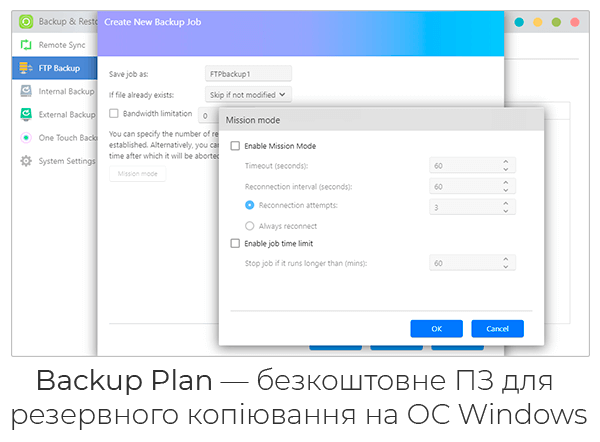Image resolution: width=600 pixels, height=442 pixels.
Task: Increase 'Stop job' minutes value
Action: click(505, 259)
